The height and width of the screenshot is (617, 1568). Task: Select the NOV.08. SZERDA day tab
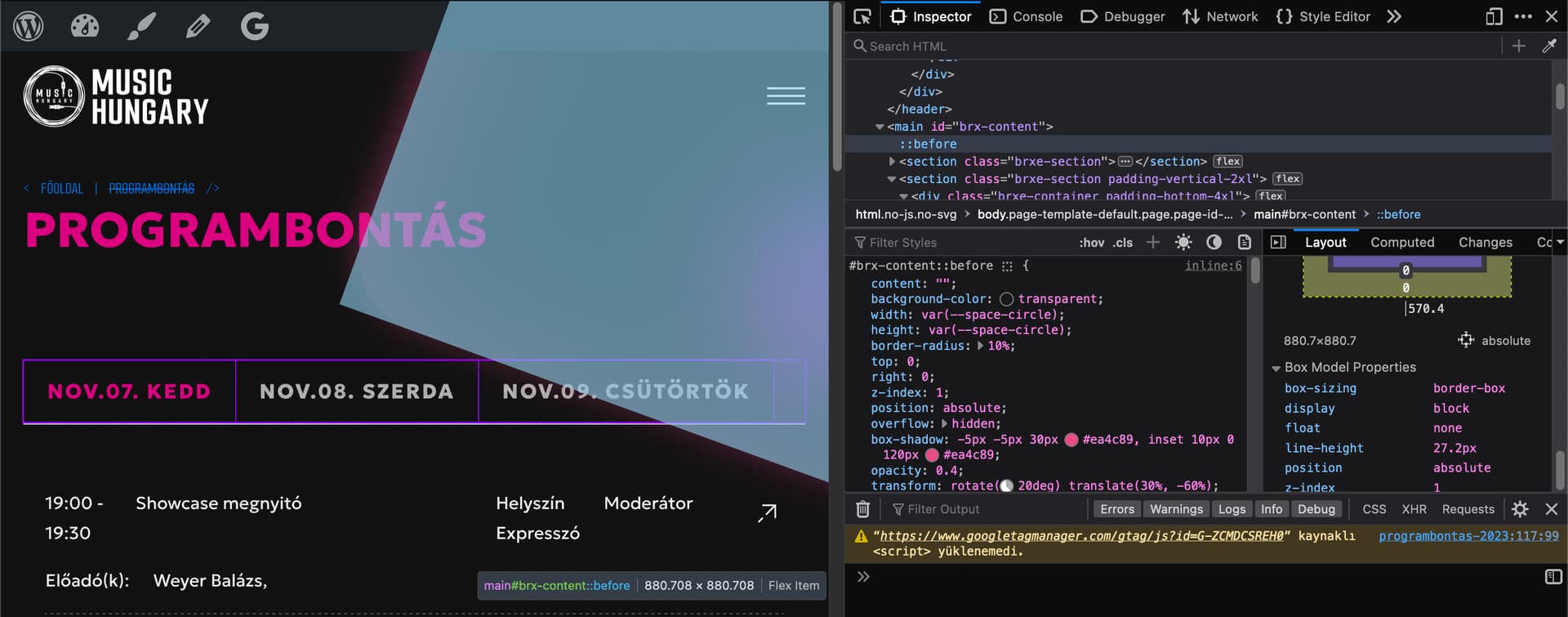pos(356,391)
